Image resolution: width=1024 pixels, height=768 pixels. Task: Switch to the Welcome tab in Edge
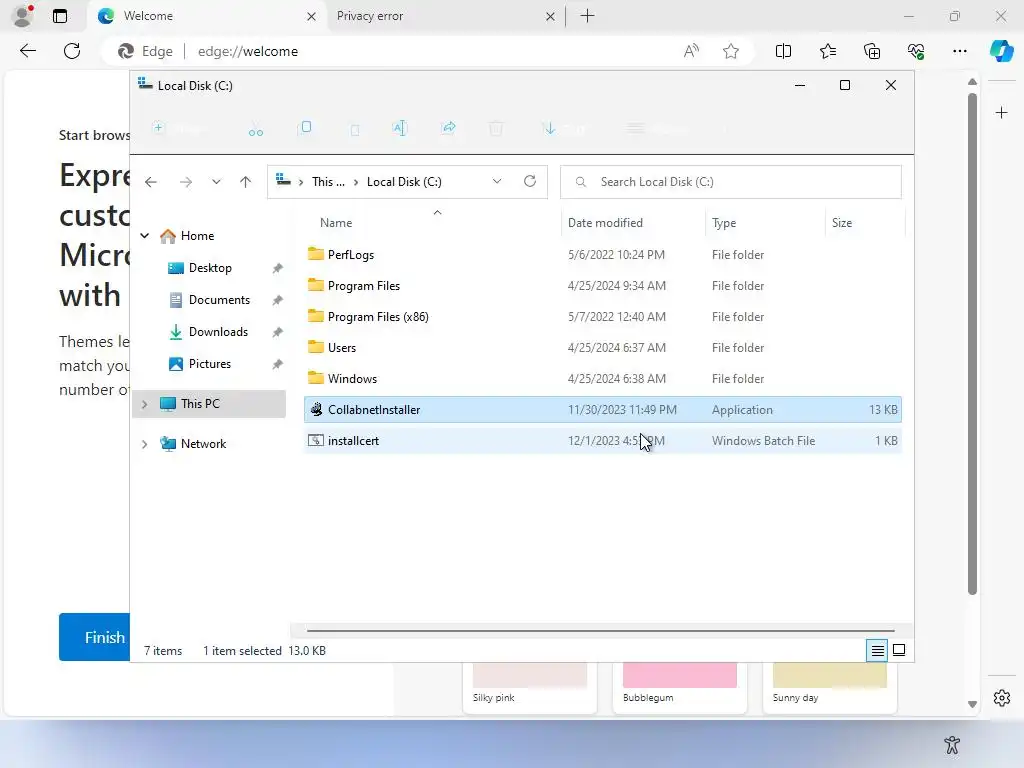point(206,16)
